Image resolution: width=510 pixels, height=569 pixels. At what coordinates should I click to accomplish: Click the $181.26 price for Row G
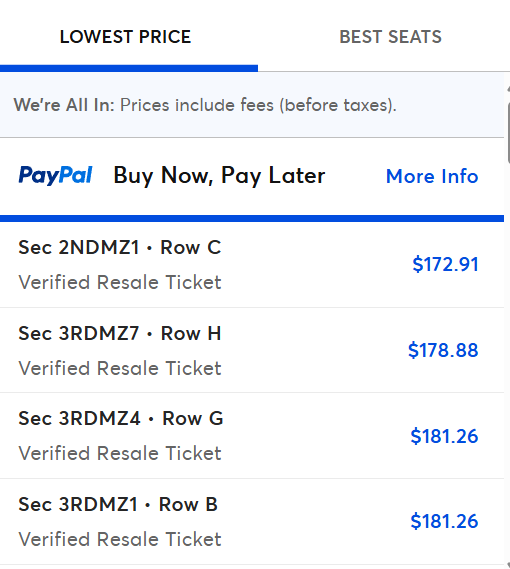[444, 436]
